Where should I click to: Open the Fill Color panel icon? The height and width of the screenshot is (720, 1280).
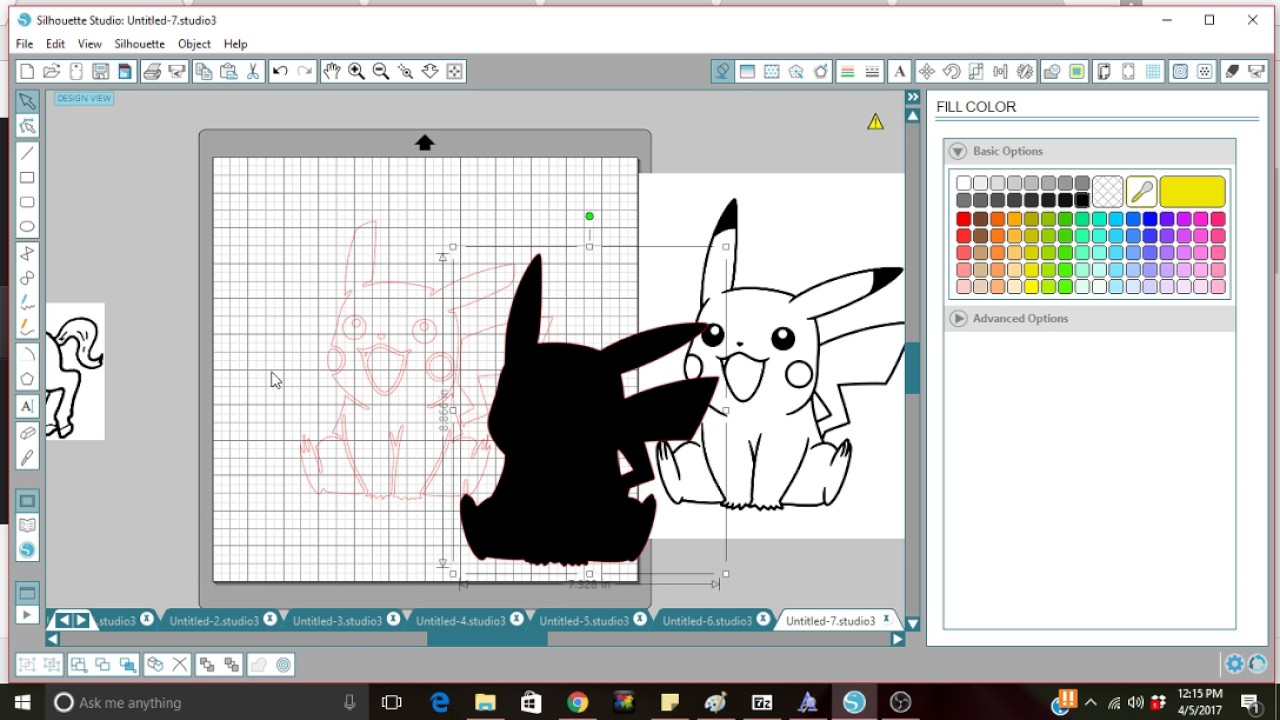click(722, 71)
